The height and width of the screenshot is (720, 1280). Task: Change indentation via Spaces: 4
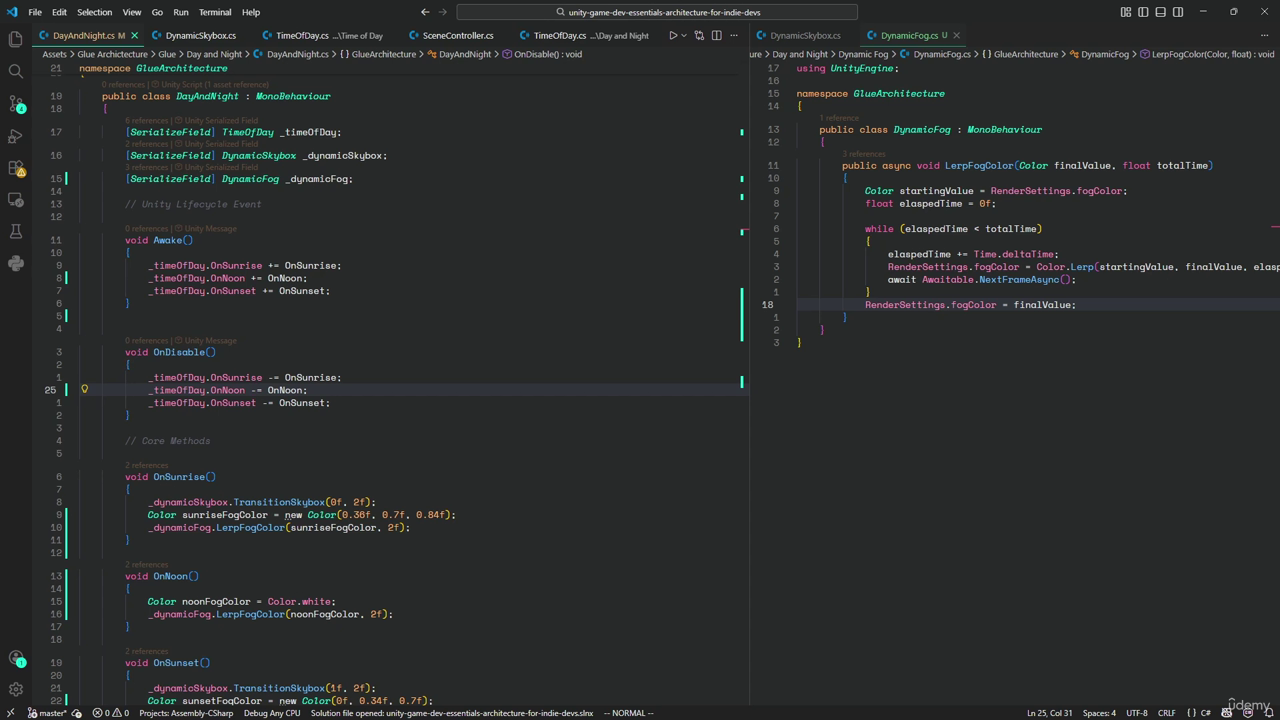[x=1099, y=713]
